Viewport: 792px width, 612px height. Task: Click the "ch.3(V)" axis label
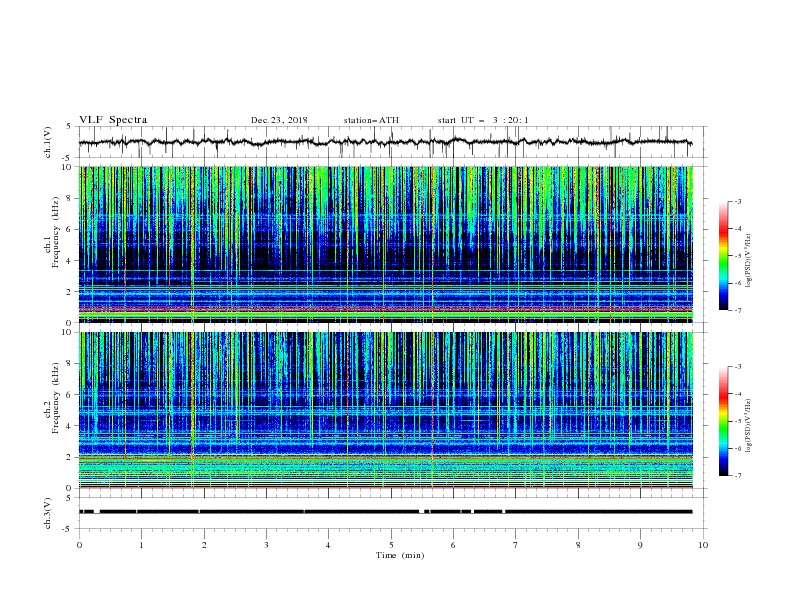click(x=48, y=513)
